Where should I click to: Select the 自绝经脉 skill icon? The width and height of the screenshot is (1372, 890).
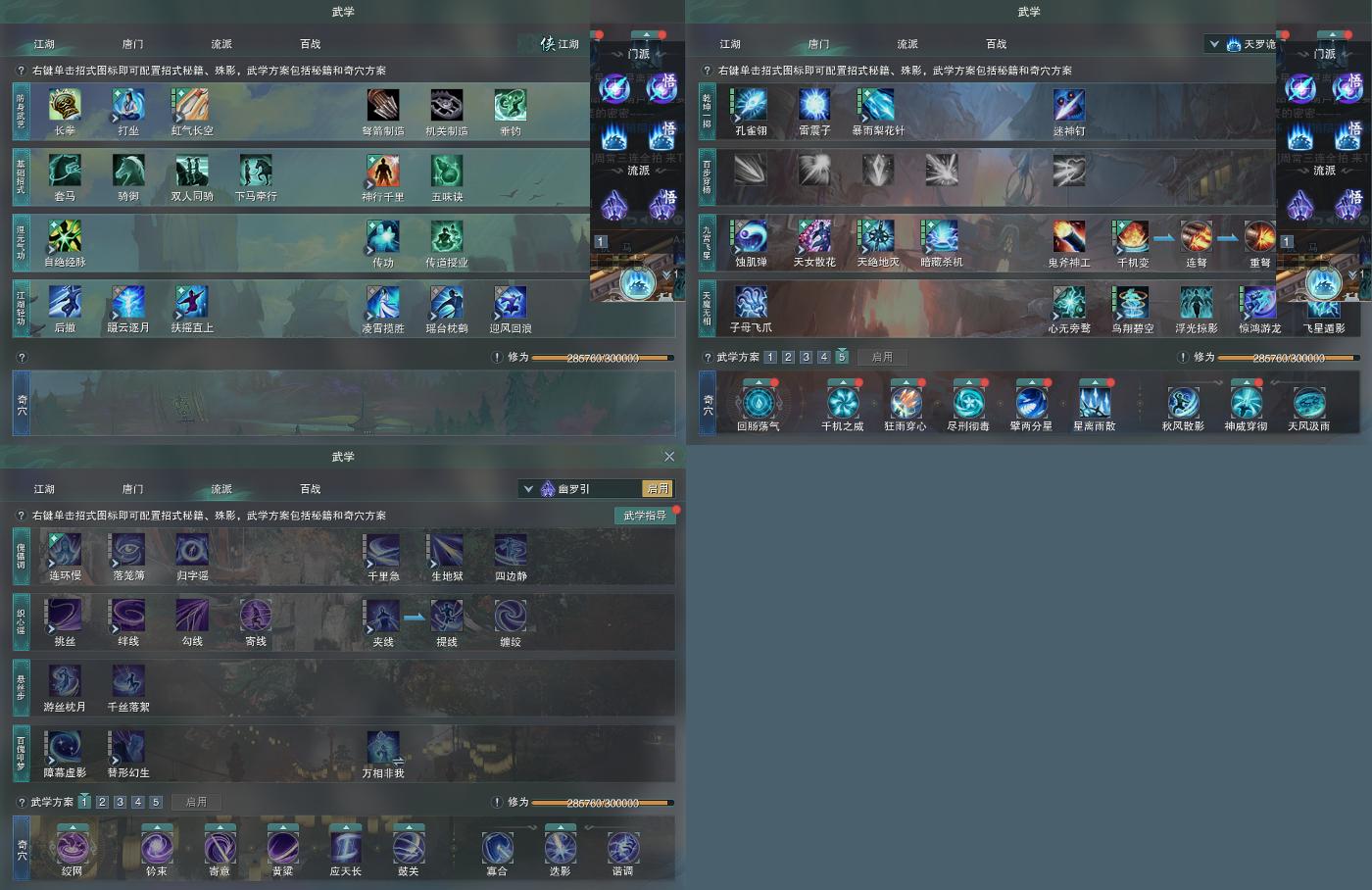[x=65, y=236]
